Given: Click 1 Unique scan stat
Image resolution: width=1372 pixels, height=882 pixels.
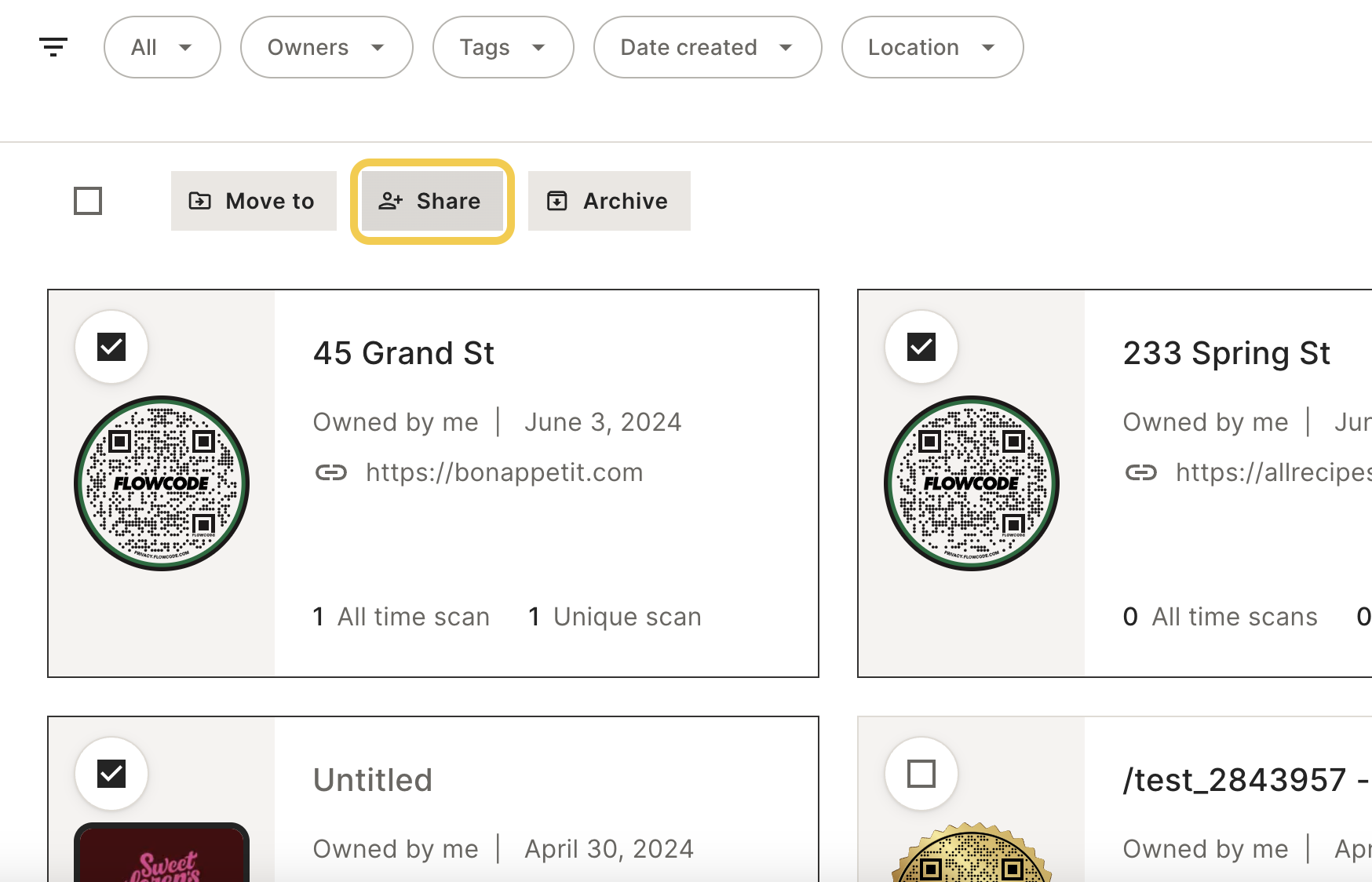Looking at the screenshot, I should (x=615, y=617).
